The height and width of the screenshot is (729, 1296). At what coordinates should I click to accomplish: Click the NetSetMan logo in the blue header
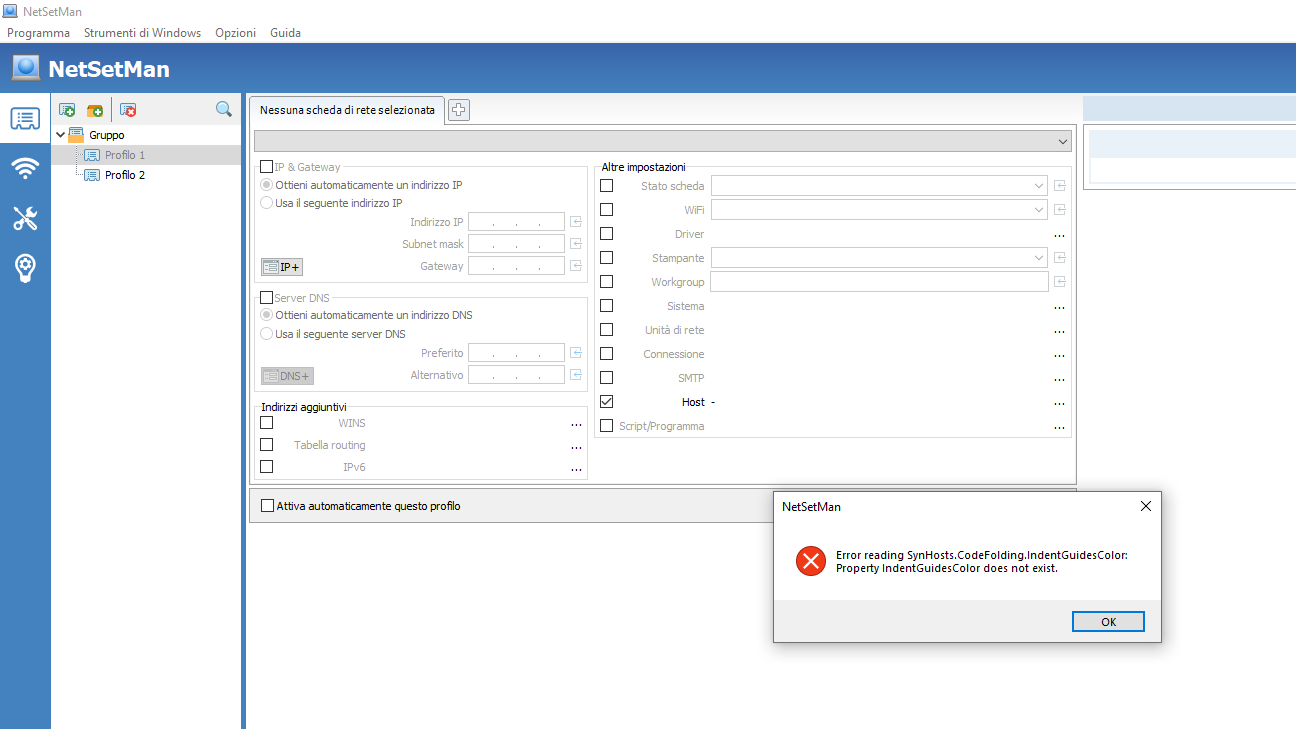pos(26,68)
